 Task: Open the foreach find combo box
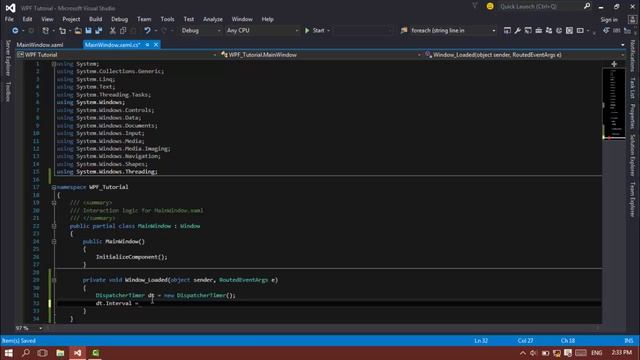tap(453, 31)
